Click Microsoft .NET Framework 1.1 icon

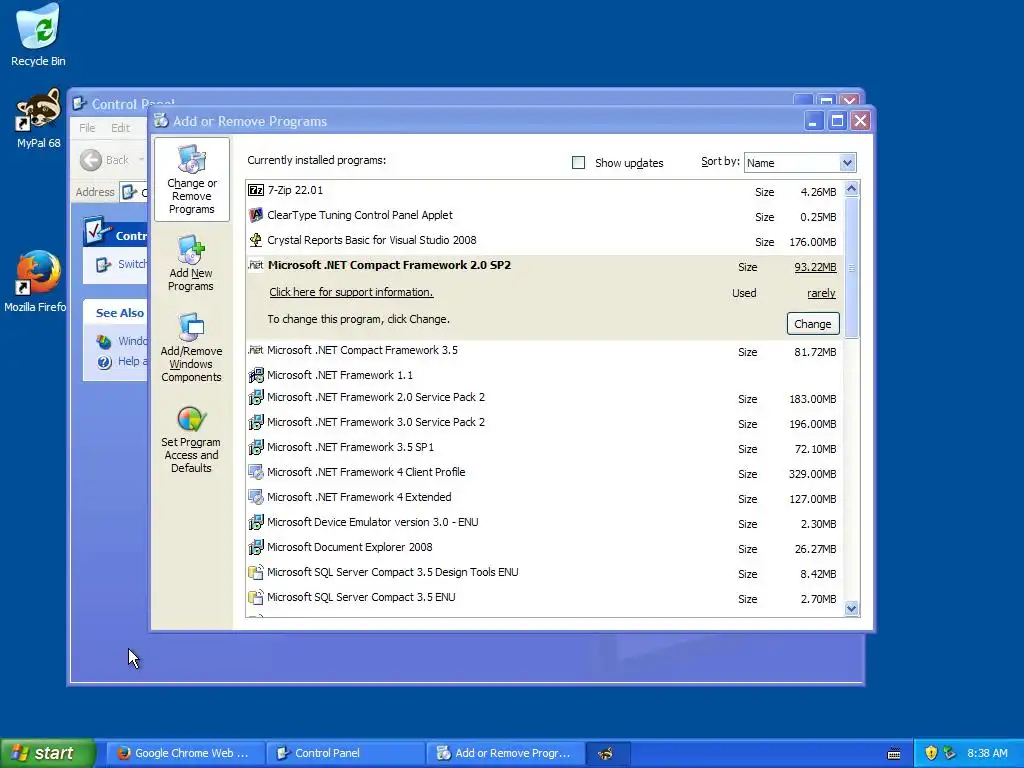click(x=256, y=375)
